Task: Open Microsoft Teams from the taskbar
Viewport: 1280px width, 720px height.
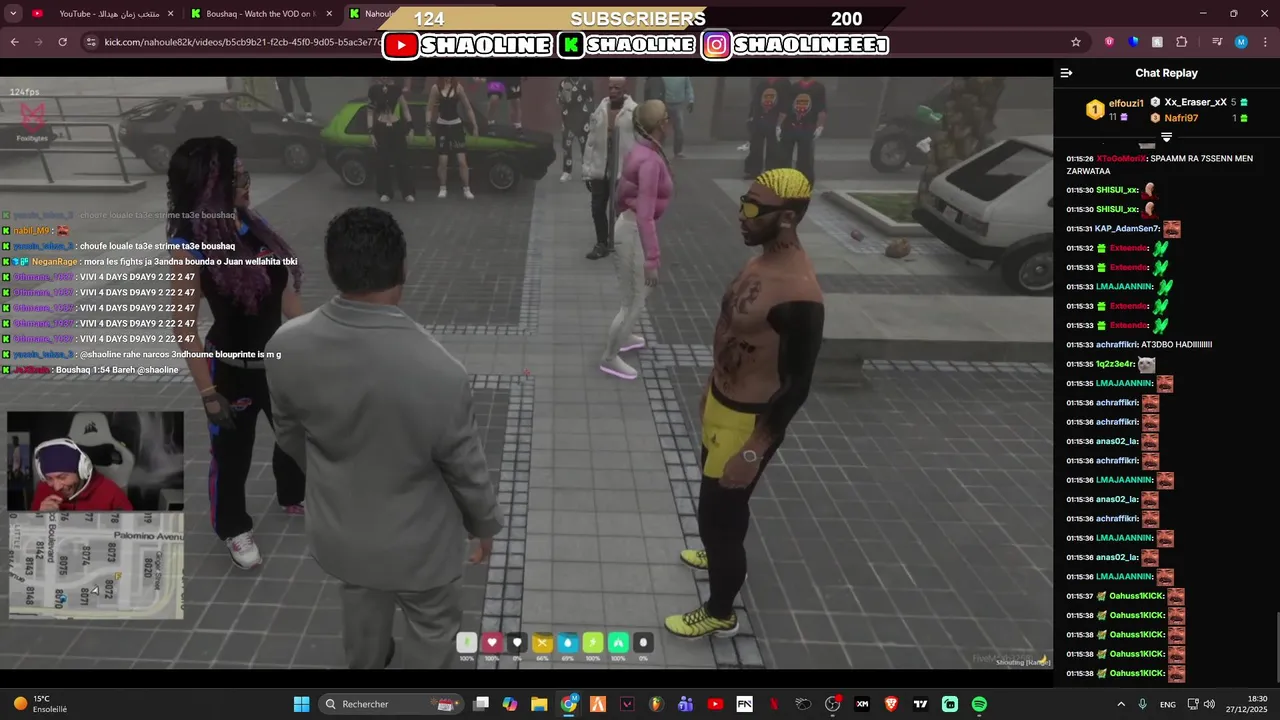Action: 686,704
